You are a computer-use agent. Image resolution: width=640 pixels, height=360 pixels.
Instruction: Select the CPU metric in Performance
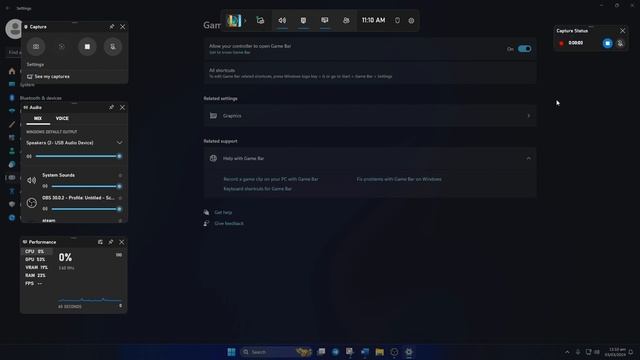pyautogui.click(x=36, y=251)
